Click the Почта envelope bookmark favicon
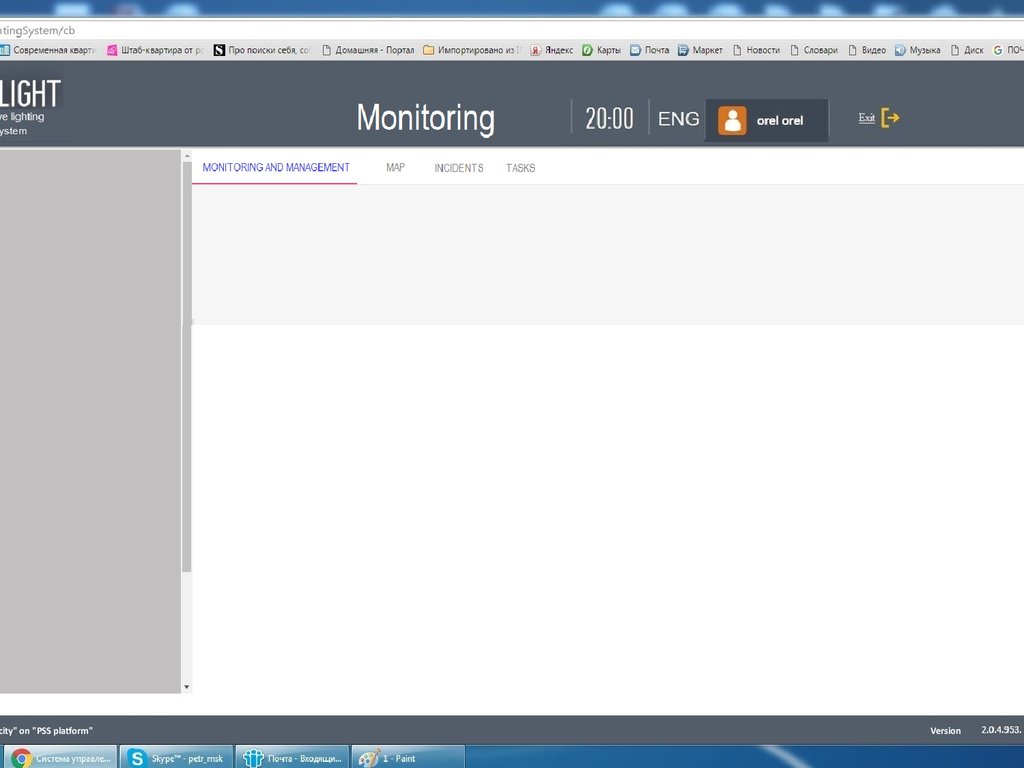Viewport: 1024px width, 768px height. [635, 50]
